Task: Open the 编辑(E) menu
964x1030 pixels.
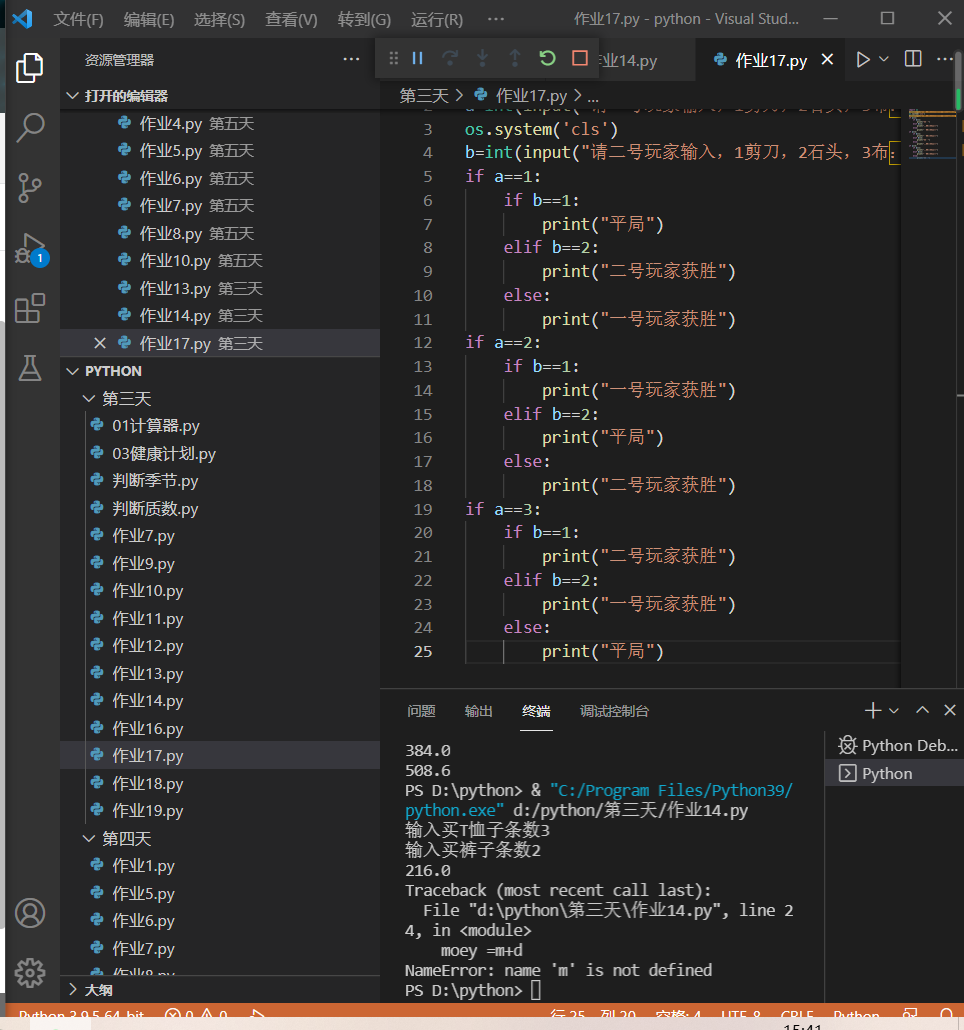Action: click(x=149, y=20)
